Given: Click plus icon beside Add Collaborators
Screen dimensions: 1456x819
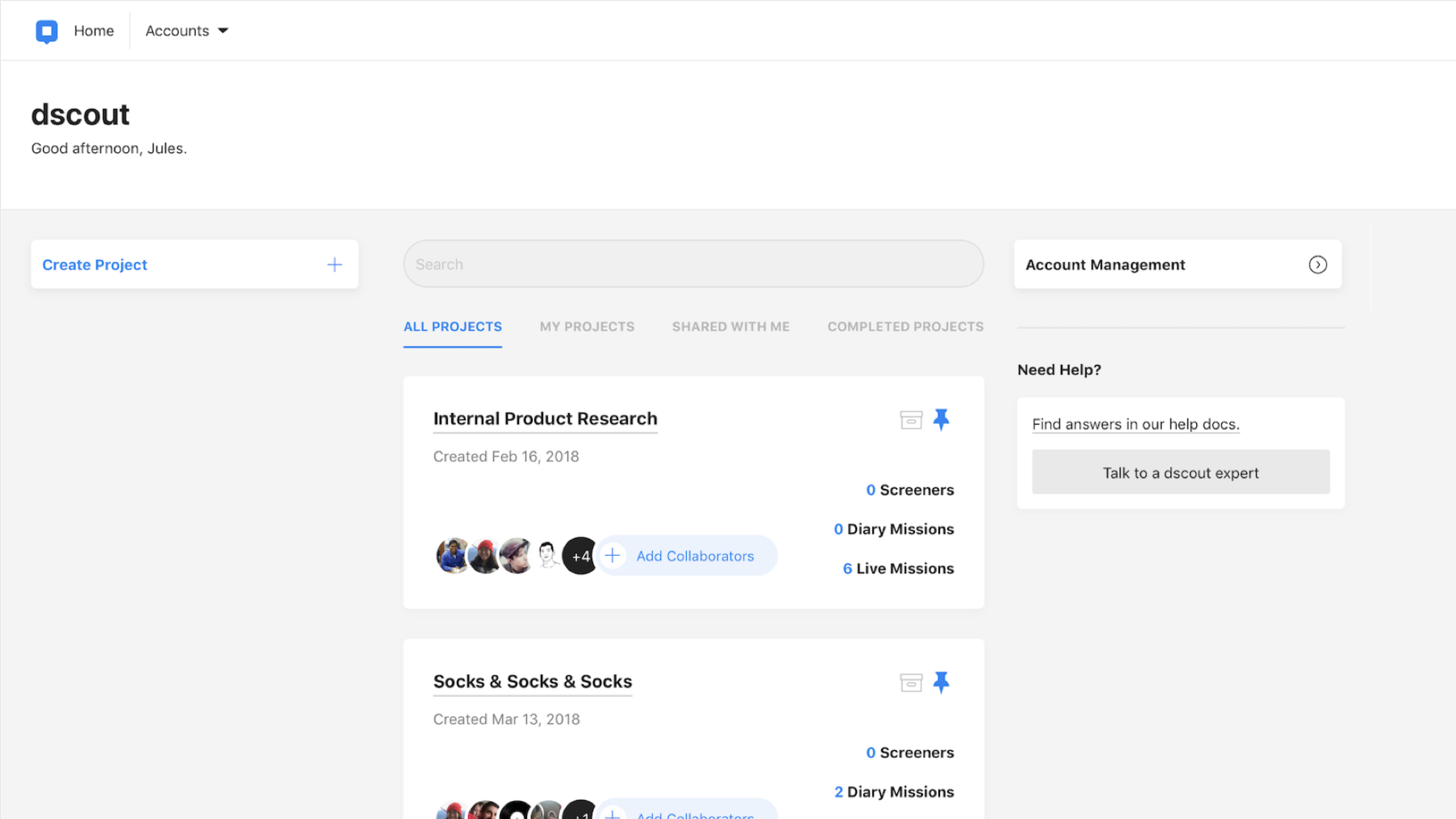Looking at the screenshot, I should 612,555.
